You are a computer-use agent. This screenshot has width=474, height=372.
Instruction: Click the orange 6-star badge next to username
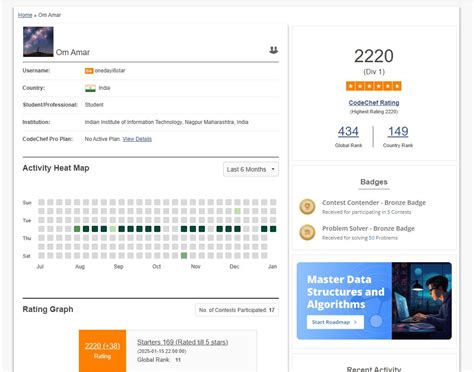(89, 71)
